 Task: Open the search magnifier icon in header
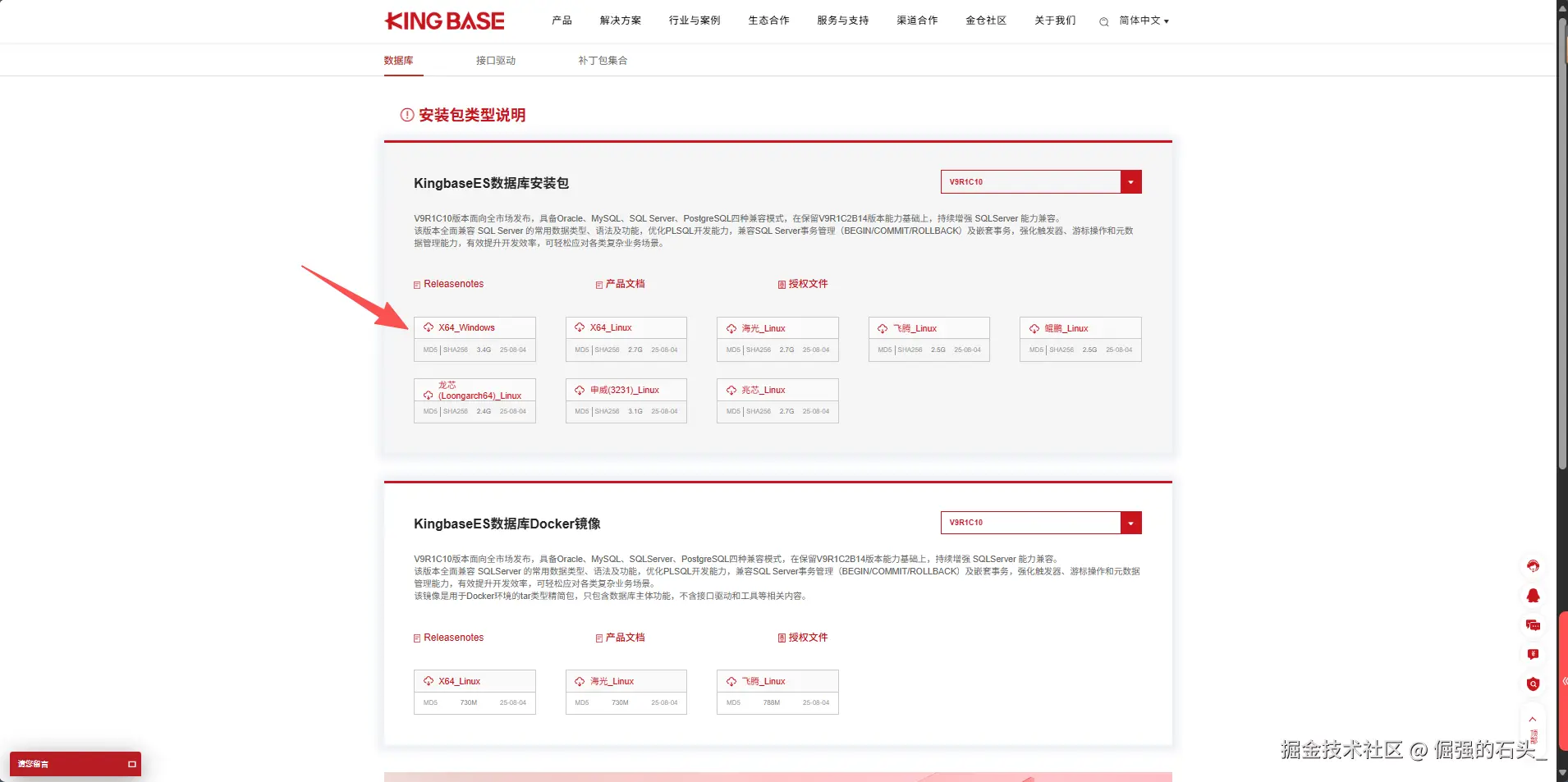coord(1103,21)
